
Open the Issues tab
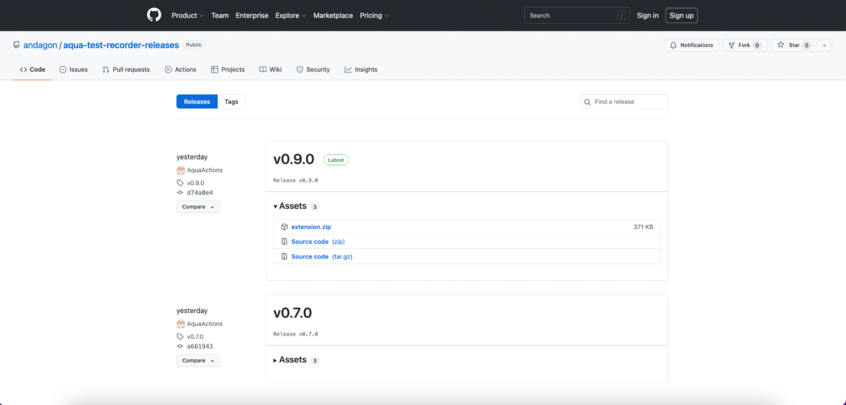73,70
